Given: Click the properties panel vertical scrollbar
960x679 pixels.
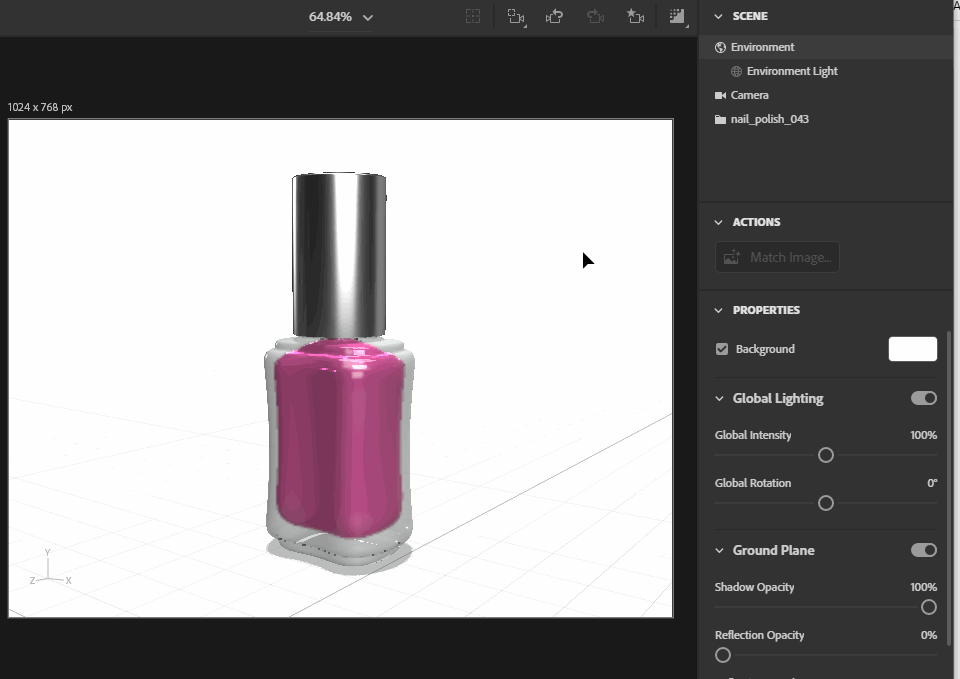Looking at the screenshot, I should [x=949, y=488].
